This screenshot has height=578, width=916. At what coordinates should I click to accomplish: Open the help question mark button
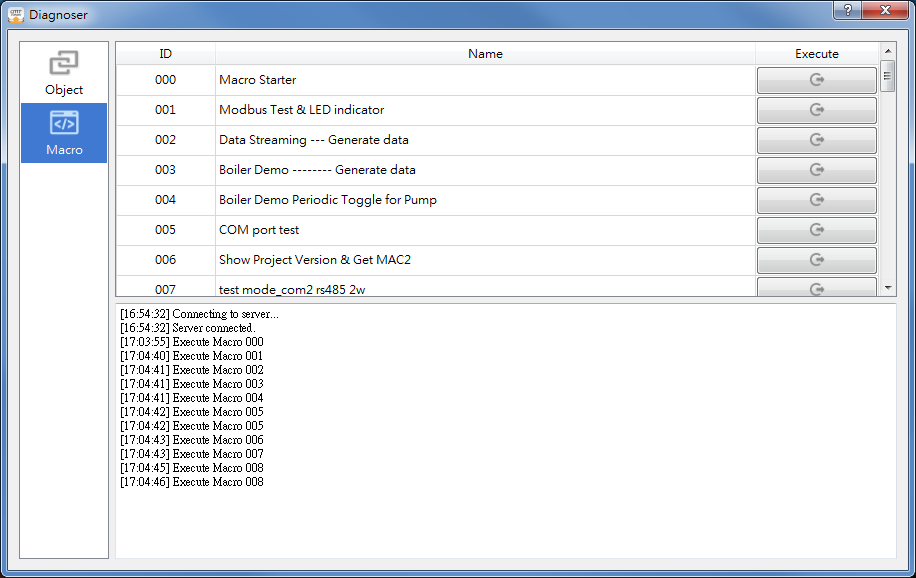pos(847,10)
